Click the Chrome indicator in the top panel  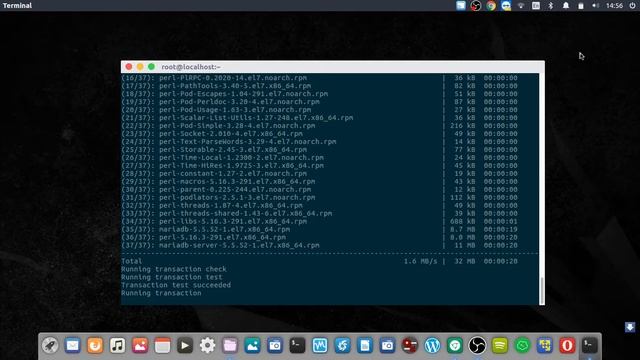[x=491, y=5]
